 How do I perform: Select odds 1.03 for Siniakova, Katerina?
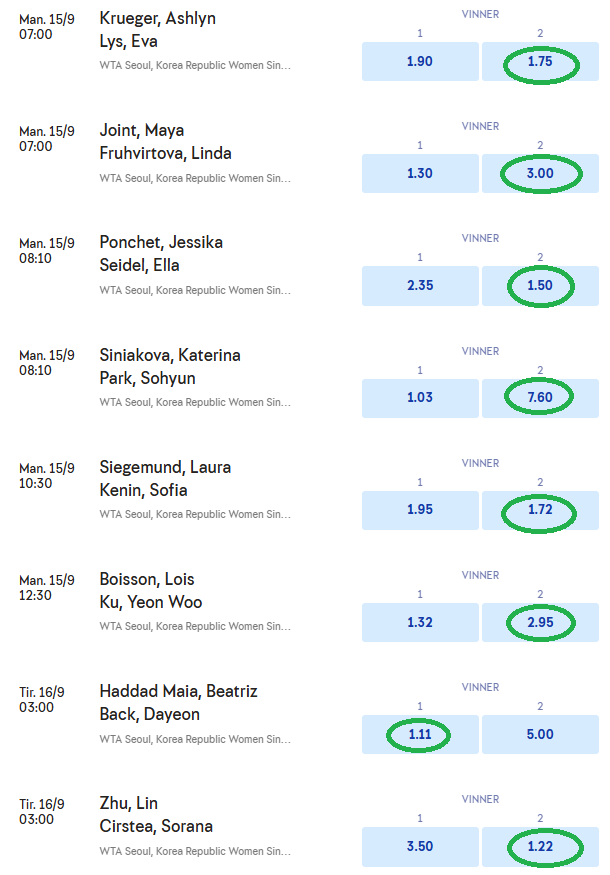click(x=419, y=397)
